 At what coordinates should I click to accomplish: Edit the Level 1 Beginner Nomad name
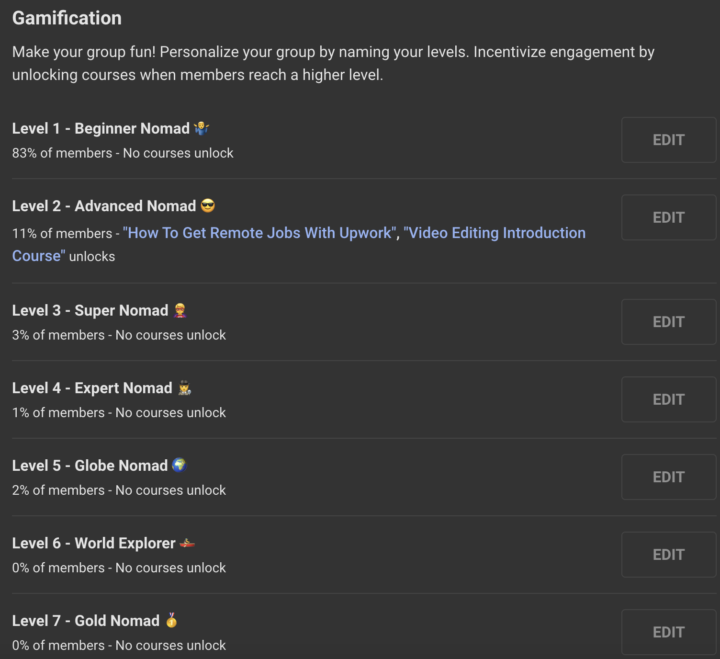(x=668, y=140)
